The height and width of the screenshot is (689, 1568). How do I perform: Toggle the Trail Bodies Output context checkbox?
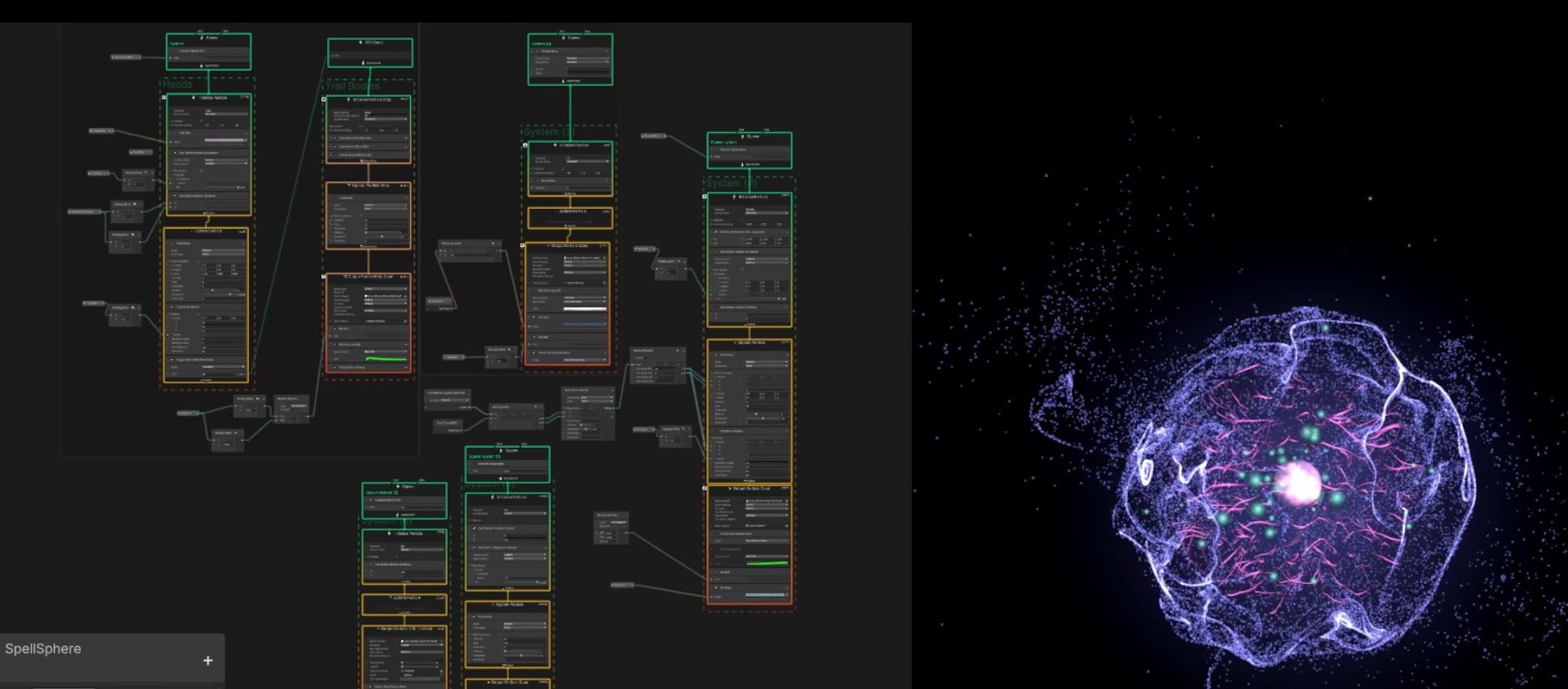324,276
